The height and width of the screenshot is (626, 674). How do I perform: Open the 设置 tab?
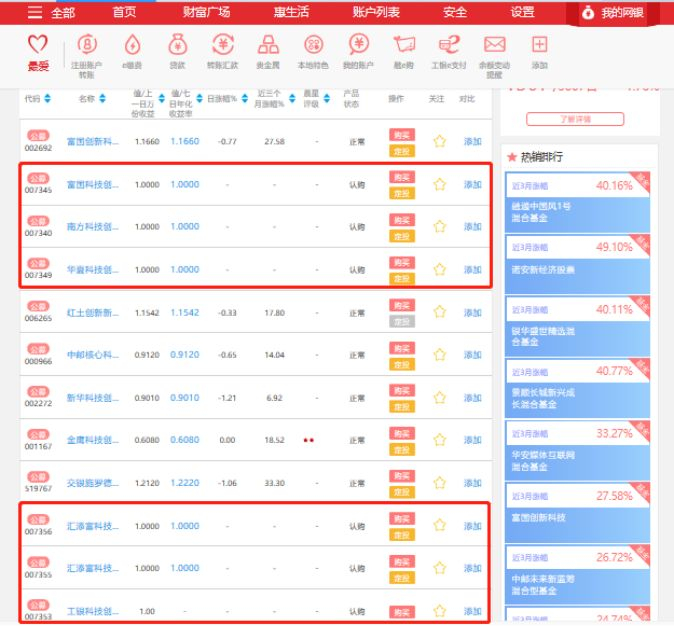coord(522,12)
